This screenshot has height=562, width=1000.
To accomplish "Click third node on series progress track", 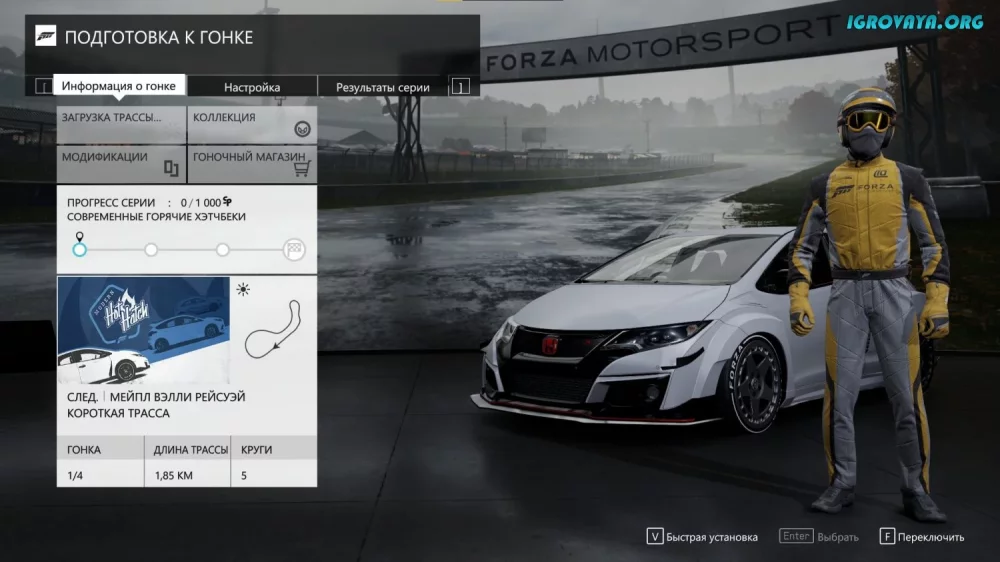I will click(223, 250).
